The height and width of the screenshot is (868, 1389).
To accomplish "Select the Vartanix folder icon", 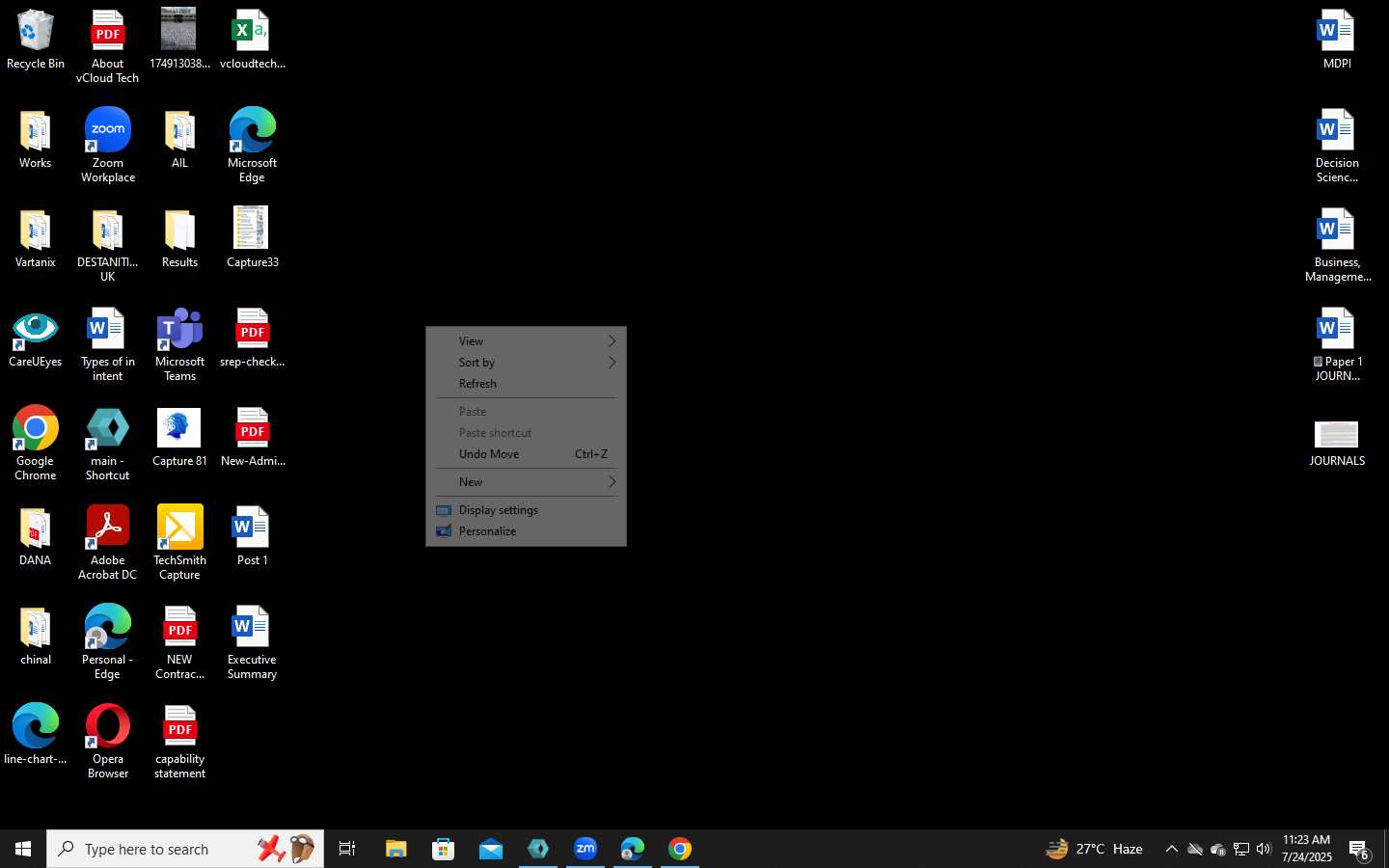I will [36, 240].
